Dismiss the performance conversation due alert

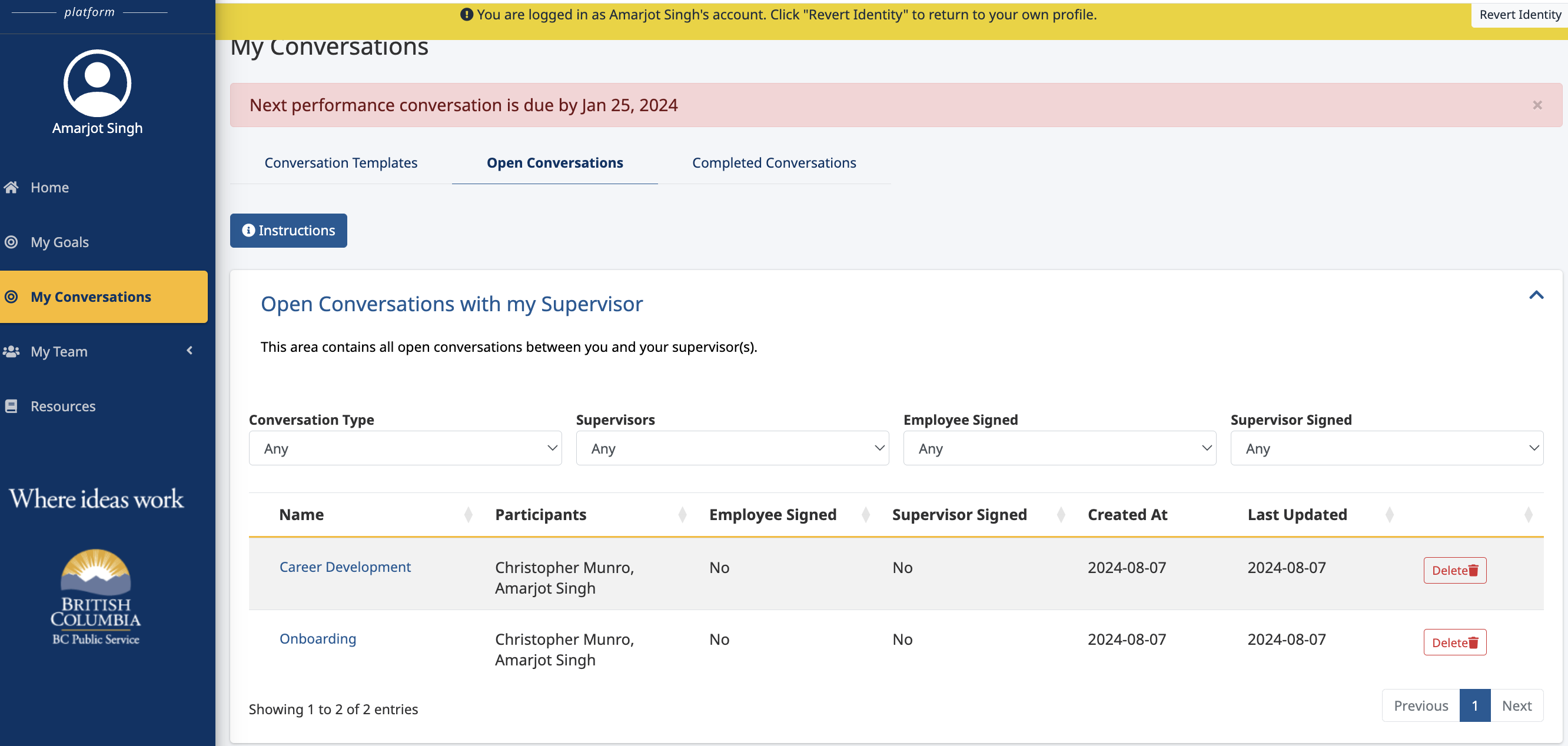point(1537,105)
